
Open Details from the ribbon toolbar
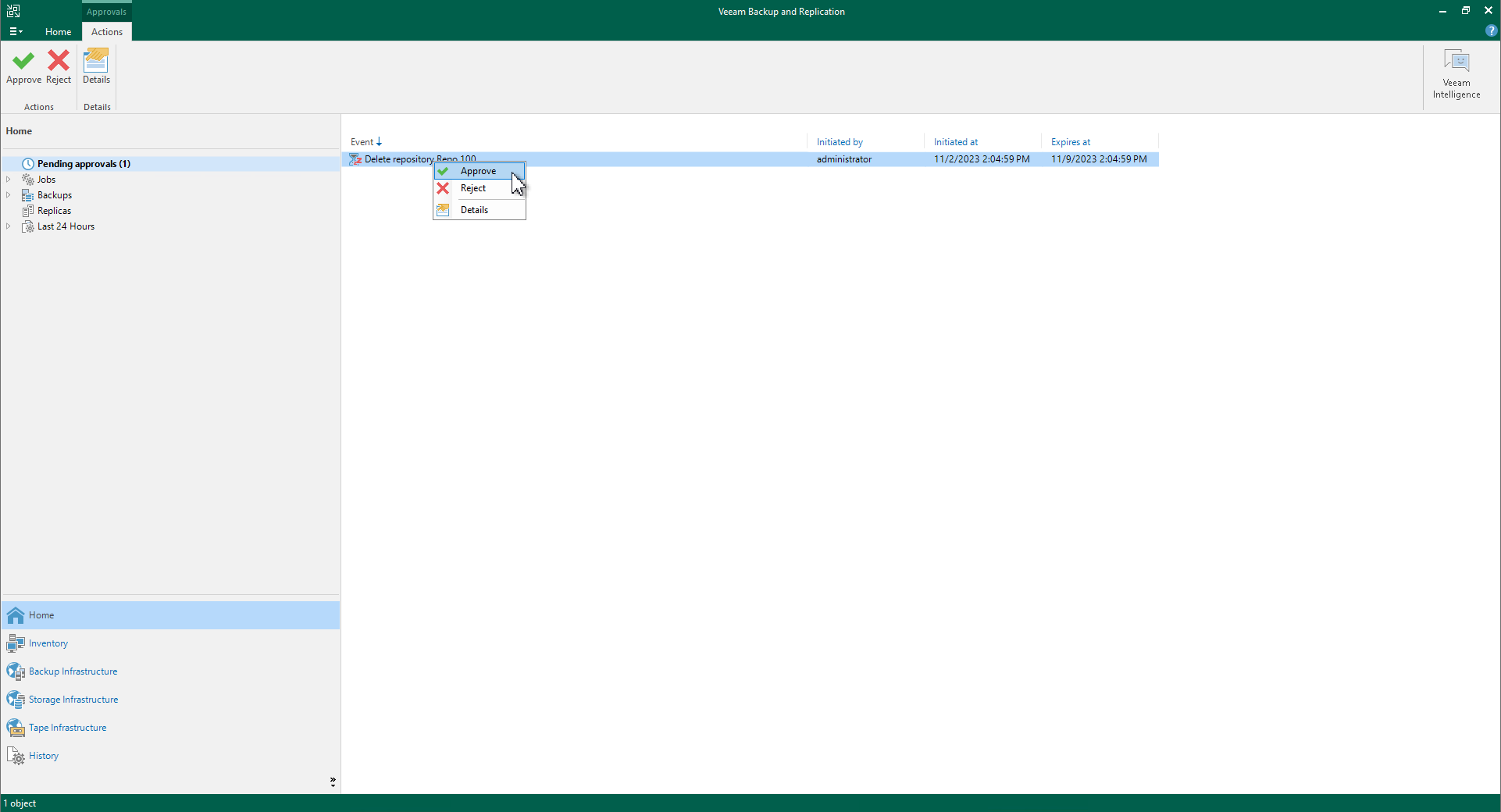click(x=96, y=67)
